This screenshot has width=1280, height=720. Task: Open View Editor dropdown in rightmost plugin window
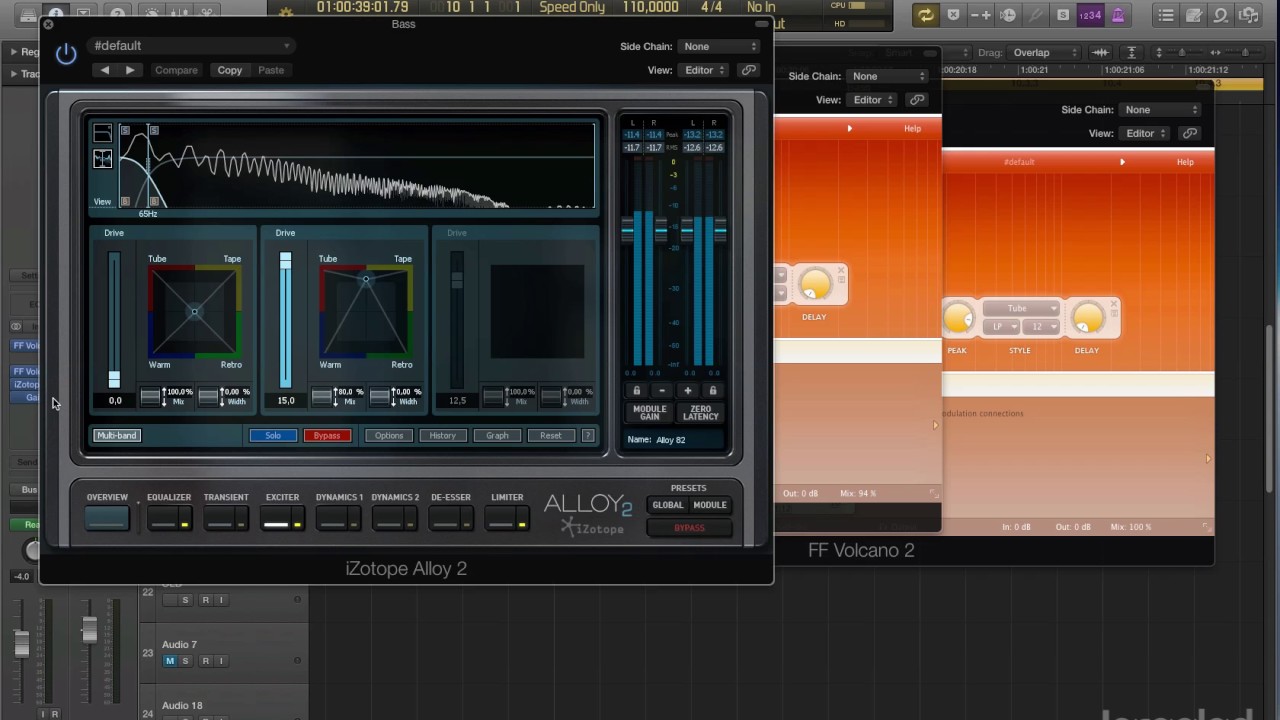(1145, 133)
